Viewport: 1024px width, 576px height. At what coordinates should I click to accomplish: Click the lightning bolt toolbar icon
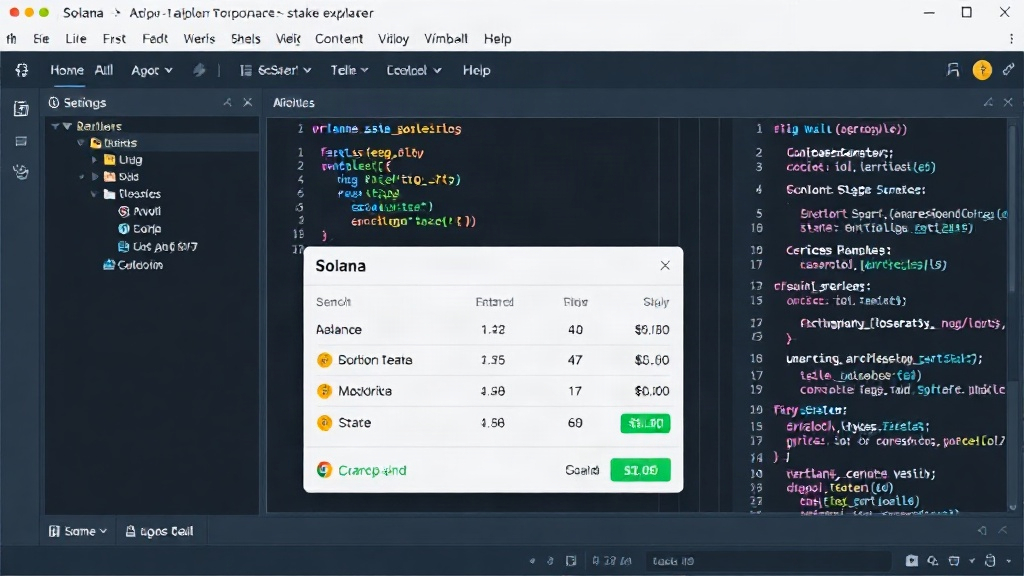point(199,70)
